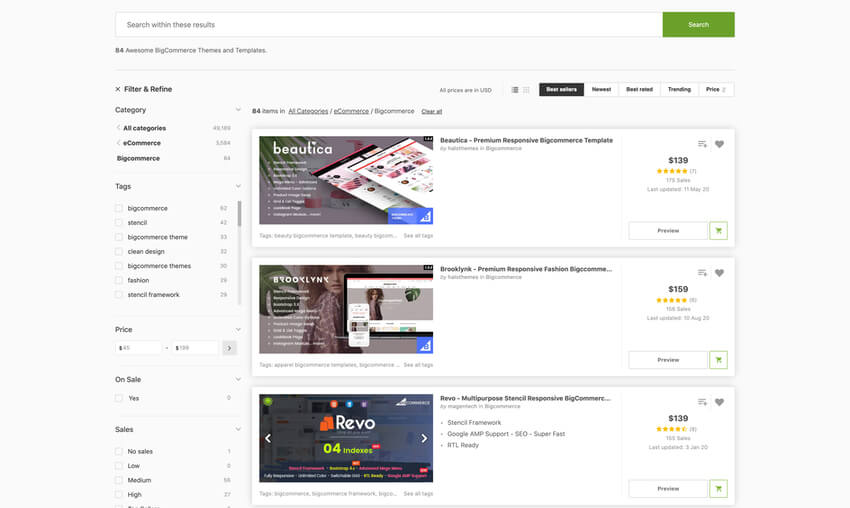Select All categories in sidebar
This screenshot has height=508, width=850.
click(x=144, y=128)
